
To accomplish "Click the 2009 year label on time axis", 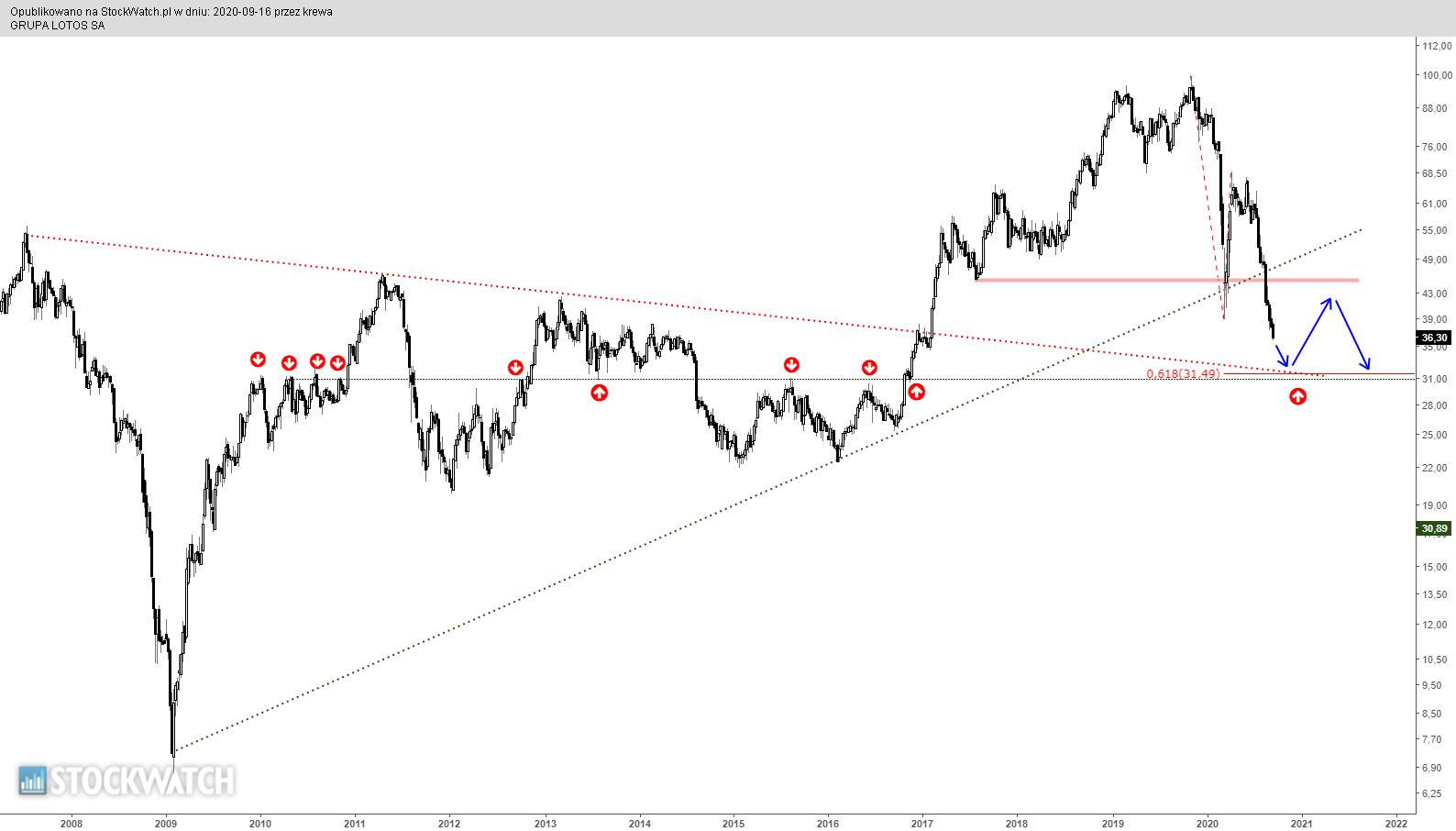I will [x=166, y=823].
